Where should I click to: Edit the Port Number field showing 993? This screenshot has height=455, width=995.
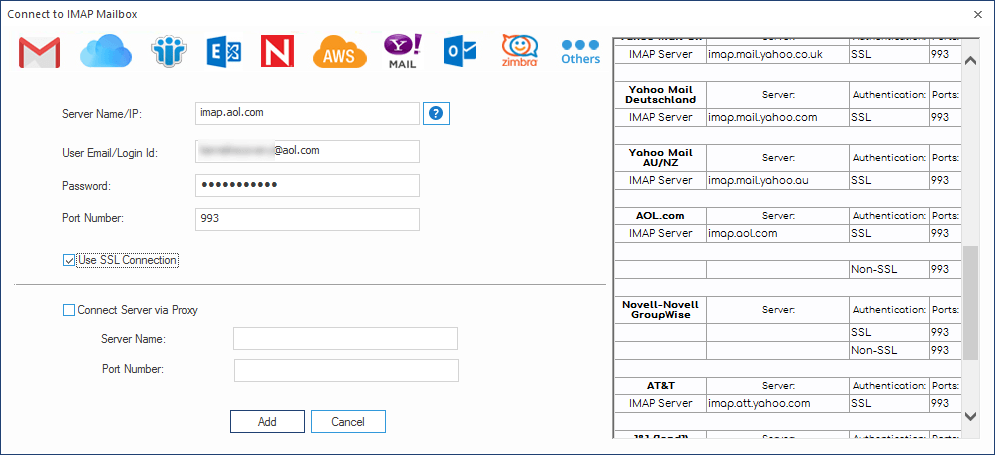(307, 219)
